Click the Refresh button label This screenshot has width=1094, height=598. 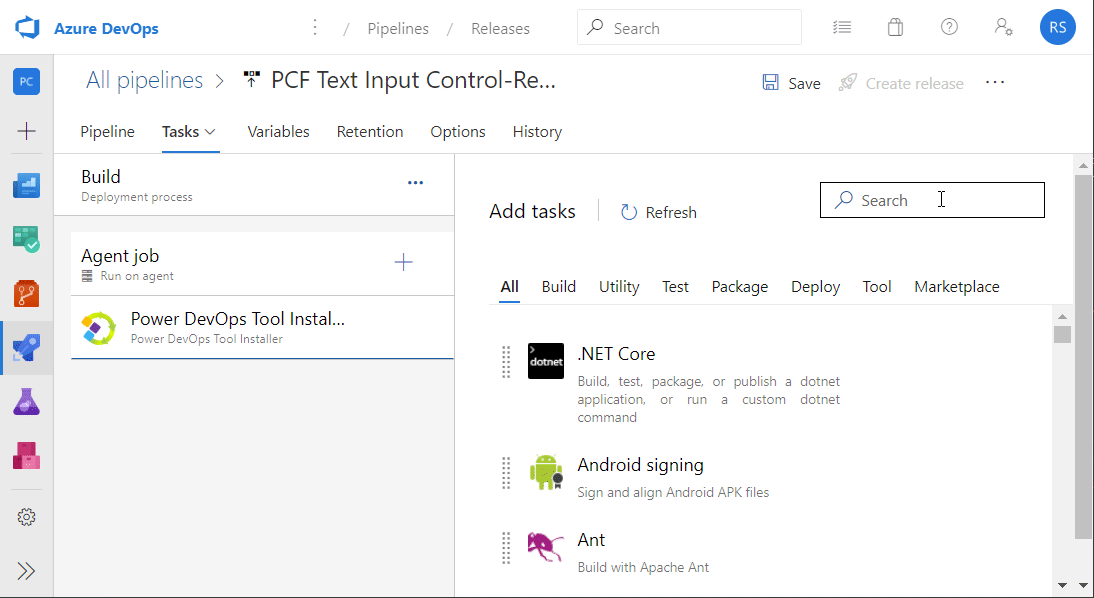[671, 212]
